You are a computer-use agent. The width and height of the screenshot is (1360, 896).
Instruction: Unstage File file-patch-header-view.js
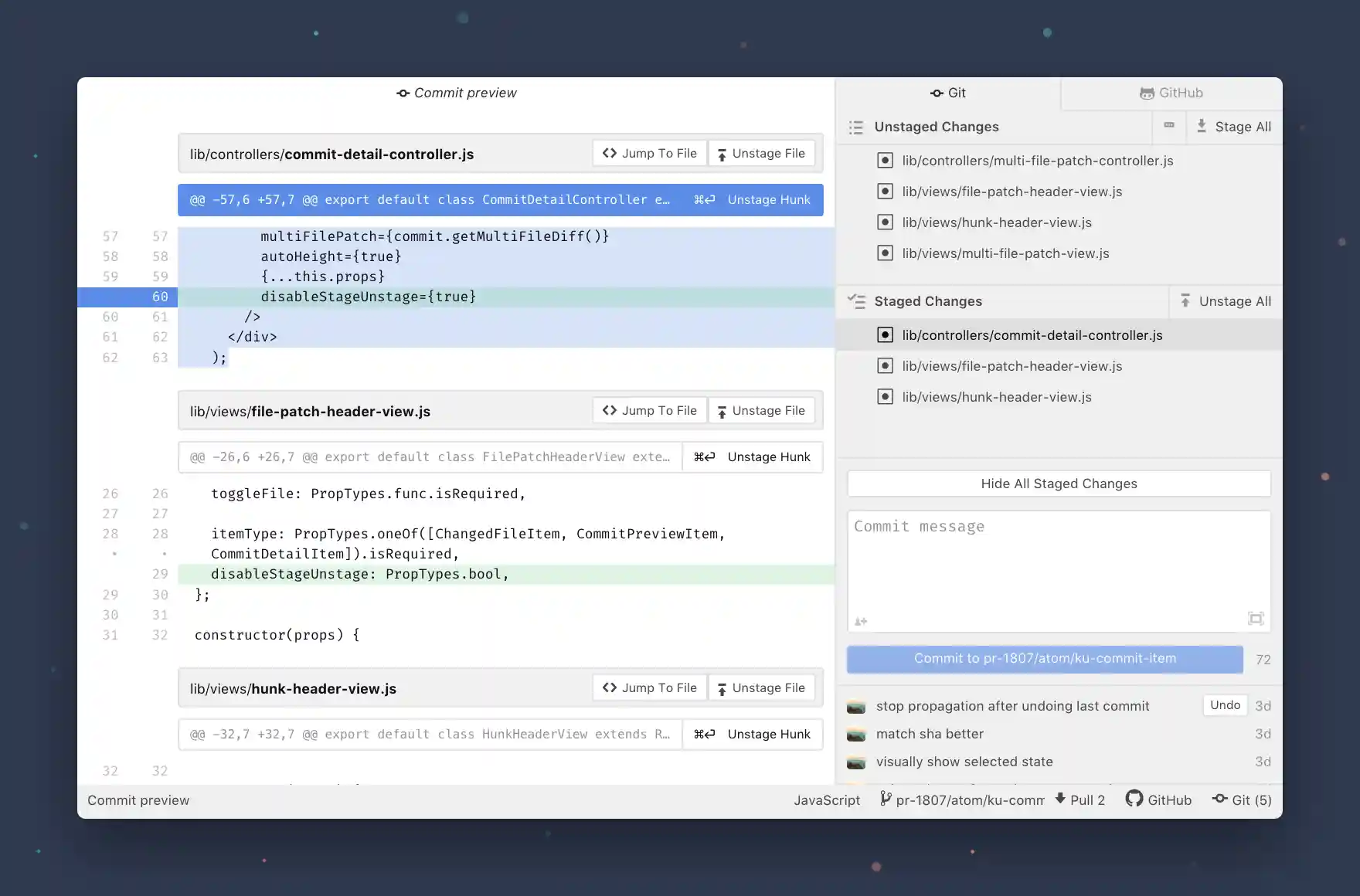761,410
